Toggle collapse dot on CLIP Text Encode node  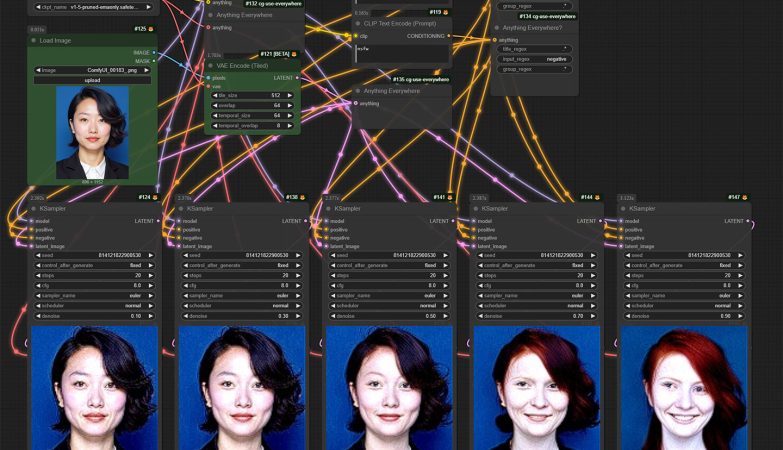click(359, 23)
